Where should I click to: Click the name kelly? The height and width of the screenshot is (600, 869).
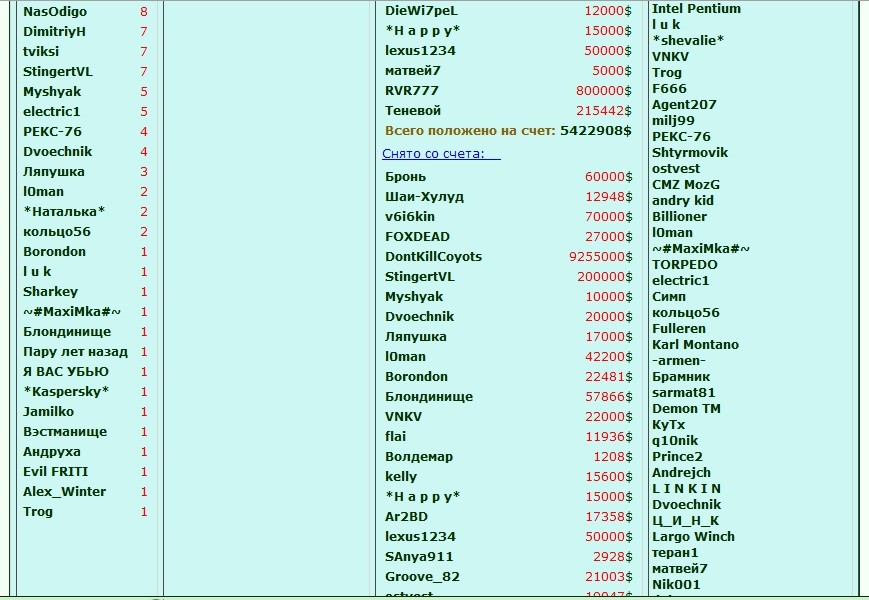click(401, 476)
